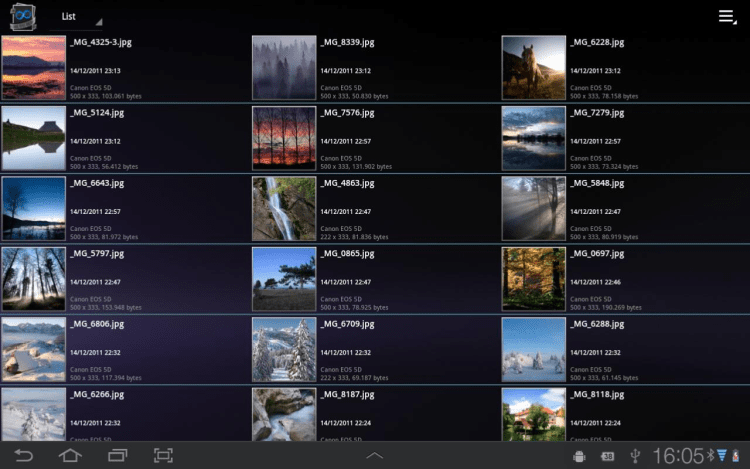Open the List view mode dropdown
The image size is (750, 469).
click(76, 17)
